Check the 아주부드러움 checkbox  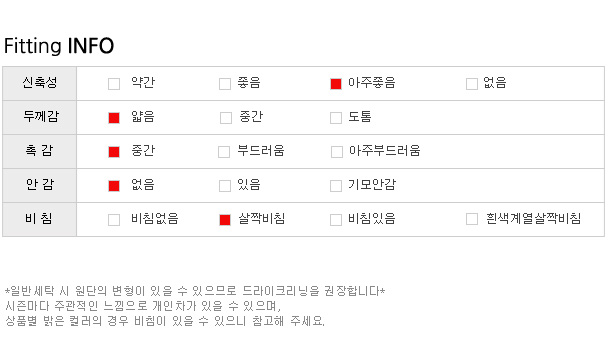(337, 152)
